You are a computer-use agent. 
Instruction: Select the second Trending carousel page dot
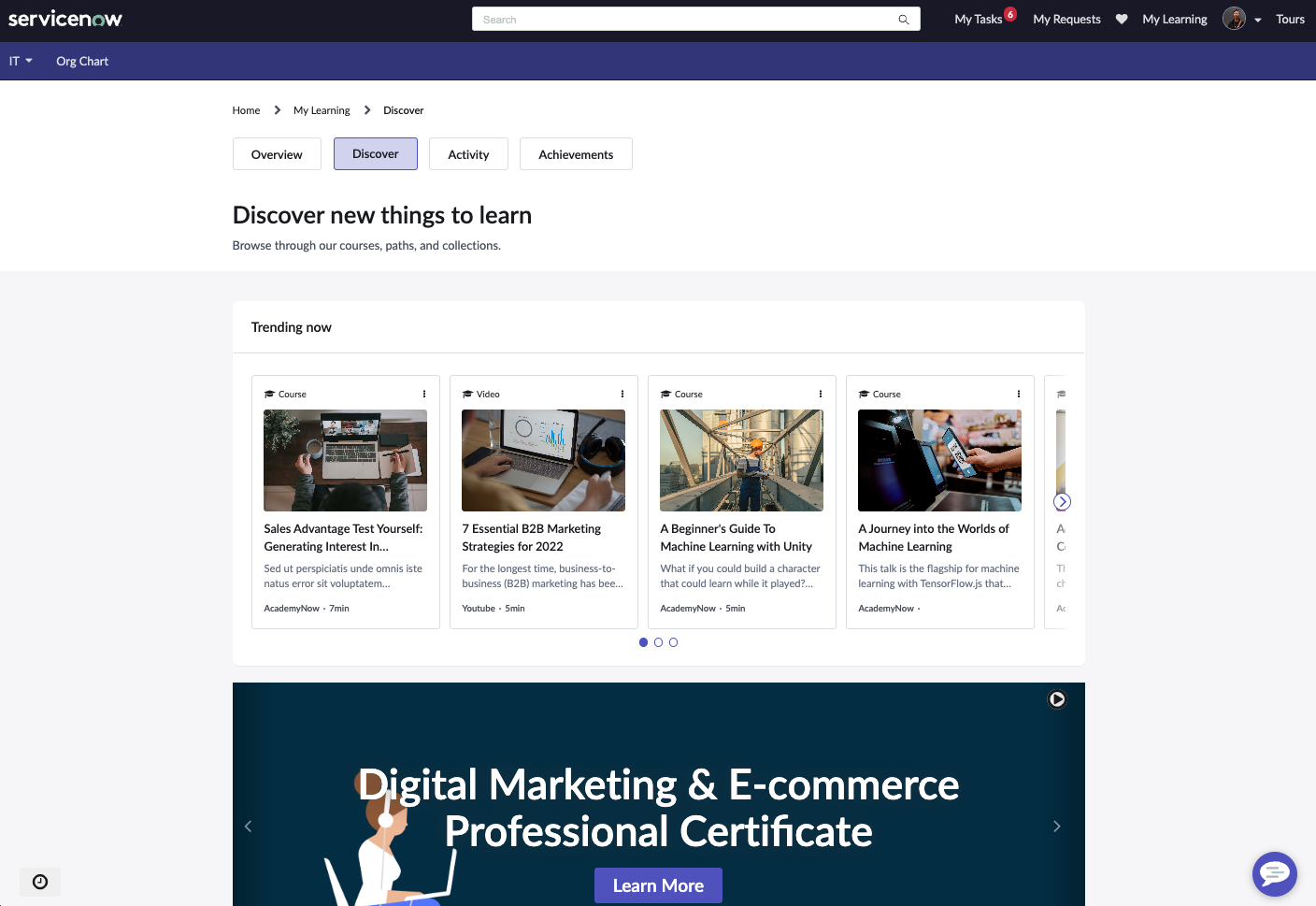tap(658, 642)
